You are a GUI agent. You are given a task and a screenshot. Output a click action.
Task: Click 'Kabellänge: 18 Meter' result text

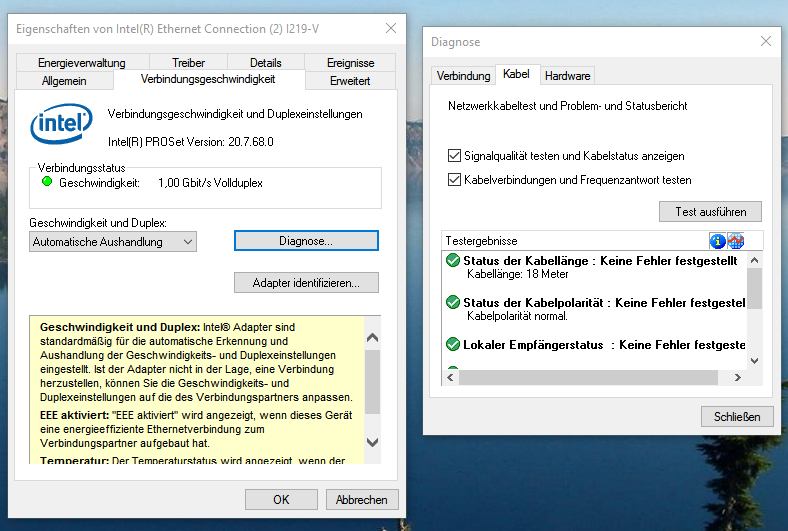coord(518,274)
